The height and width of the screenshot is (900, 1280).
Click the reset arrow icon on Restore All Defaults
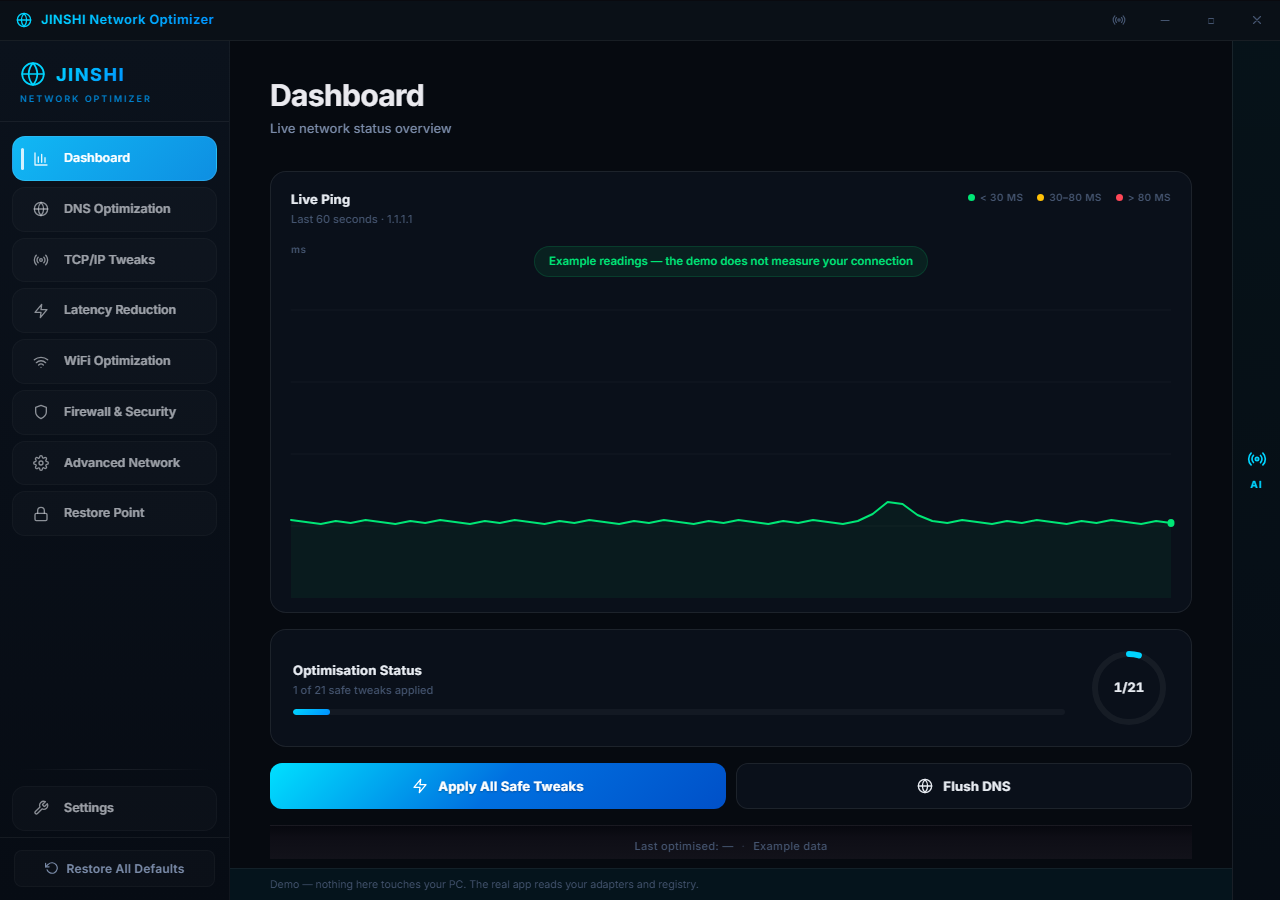pyautogui.click(x=51, y=868)
